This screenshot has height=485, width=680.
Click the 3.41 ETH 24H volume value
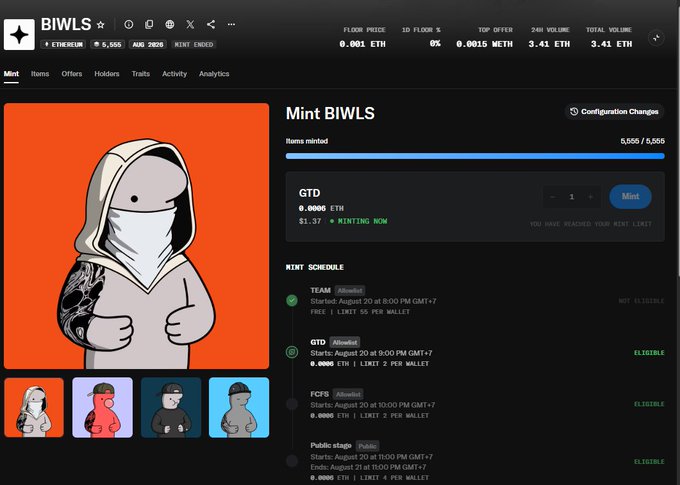coord(549,44)
